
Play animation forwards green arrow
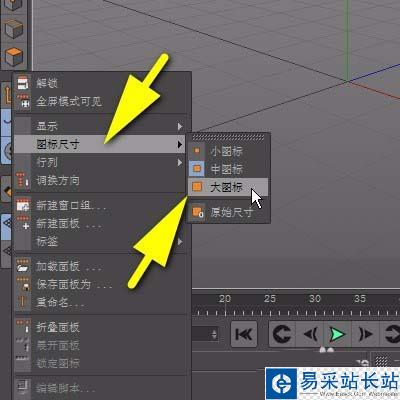pyautogui.click(x=337, y=334)
